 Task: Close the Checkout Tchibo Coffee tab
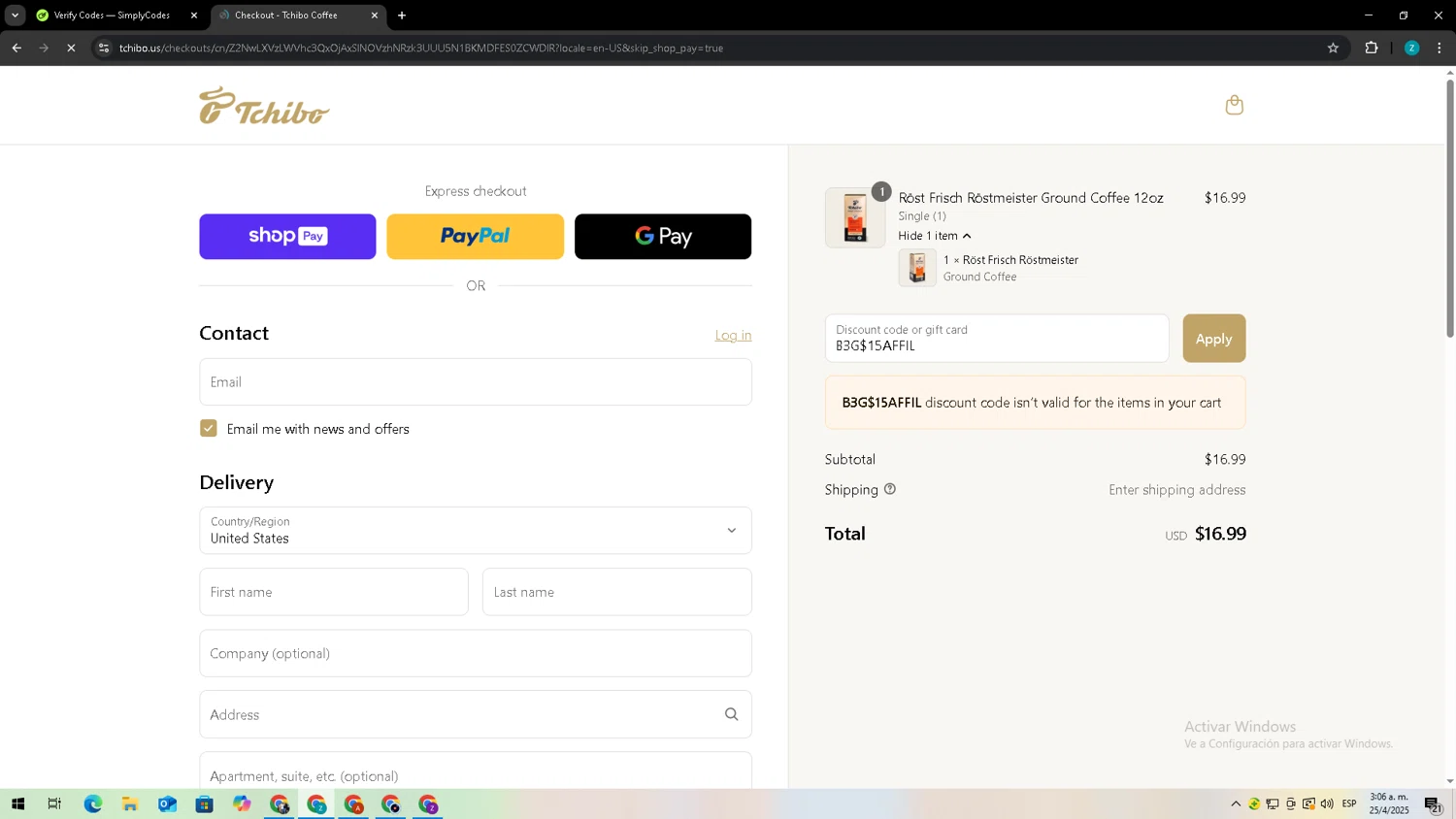point(375,16)
